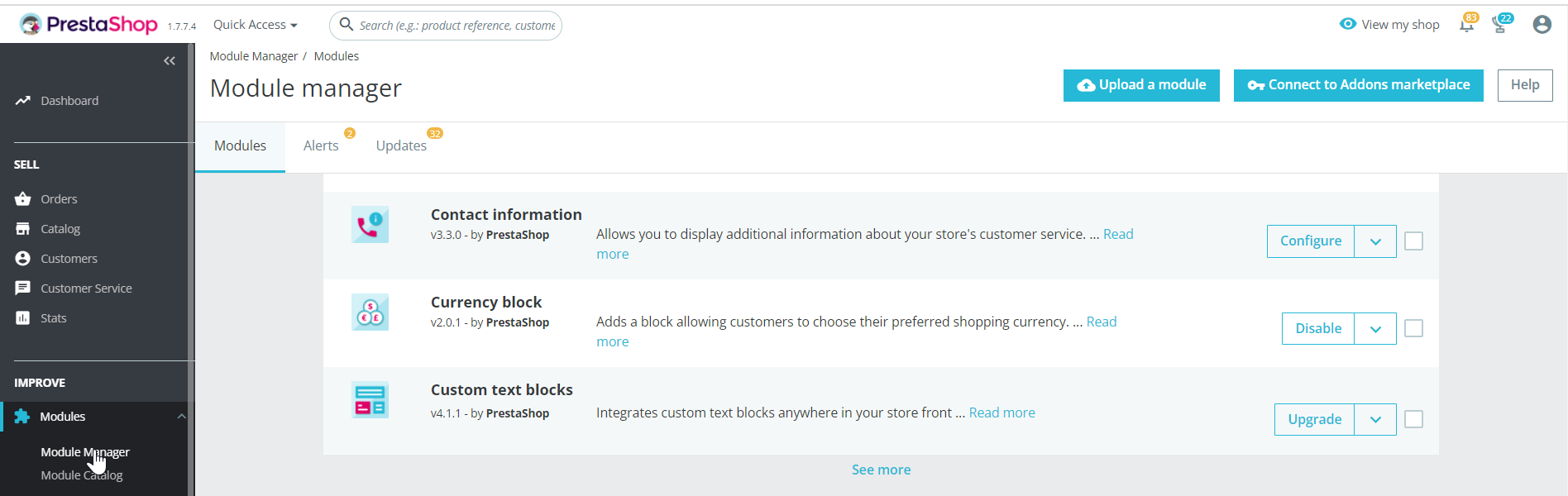Click the top search input field
The height and width of the screenshot is (496, 1568).
click(456, 26)
